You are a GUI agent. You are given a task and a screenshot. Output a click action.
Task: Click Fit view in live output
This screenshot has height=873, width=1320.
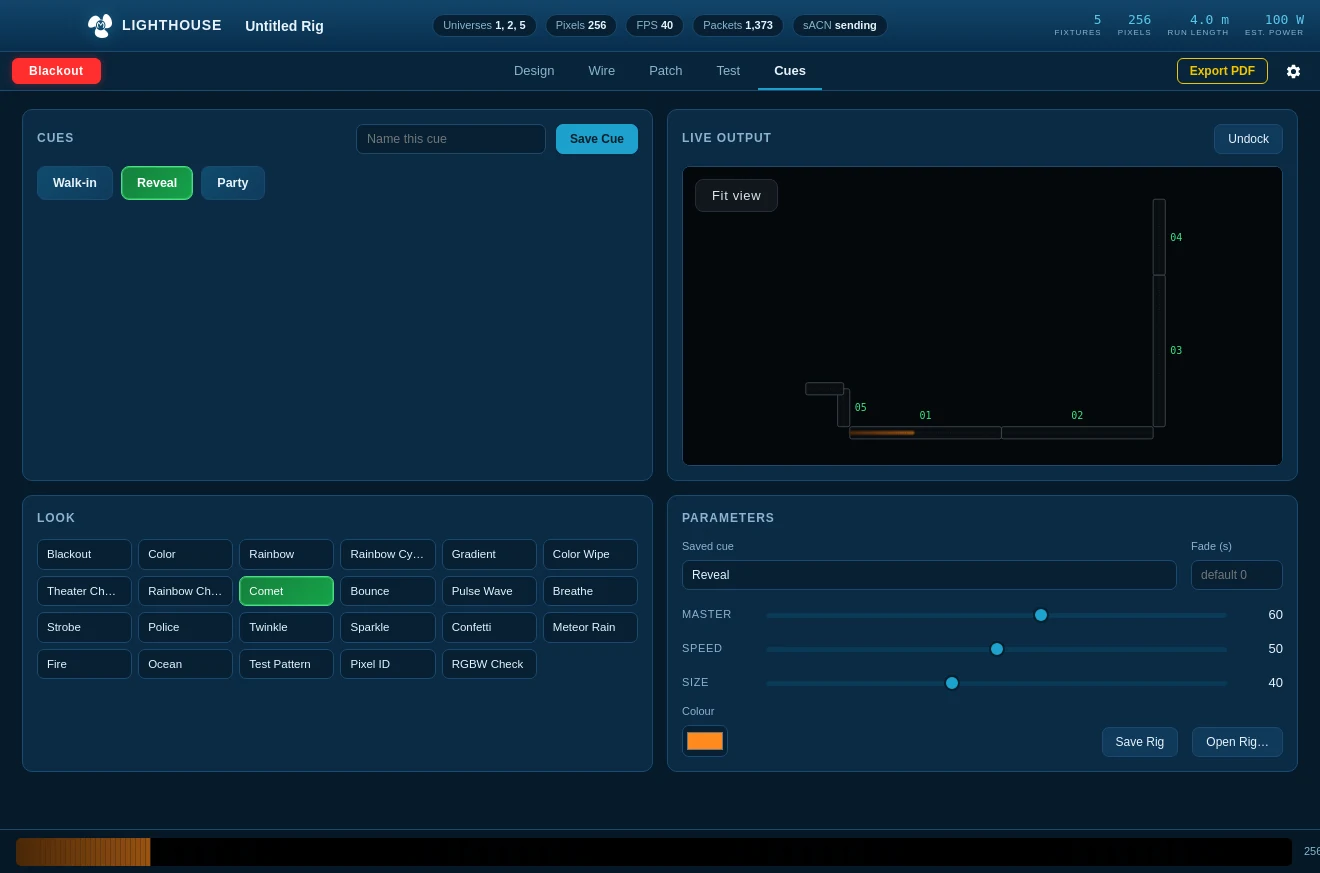[736, 195]
